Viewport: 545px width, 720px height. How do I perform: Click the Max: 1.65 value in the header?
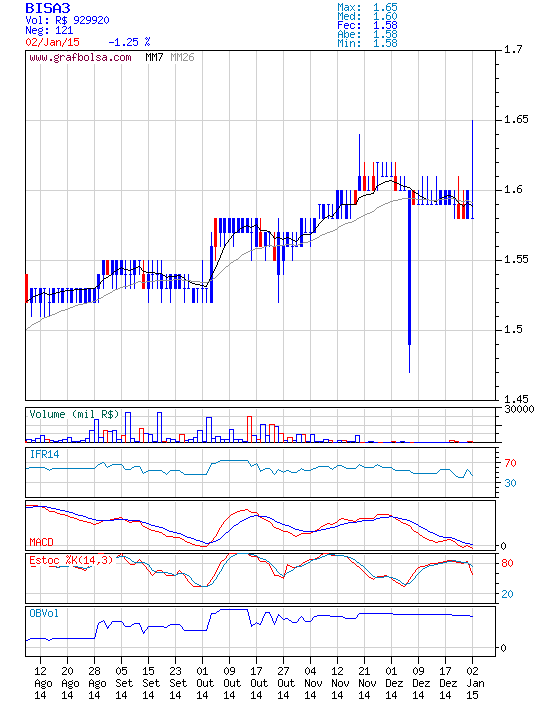pyautogui.click(x=367, y=7)
